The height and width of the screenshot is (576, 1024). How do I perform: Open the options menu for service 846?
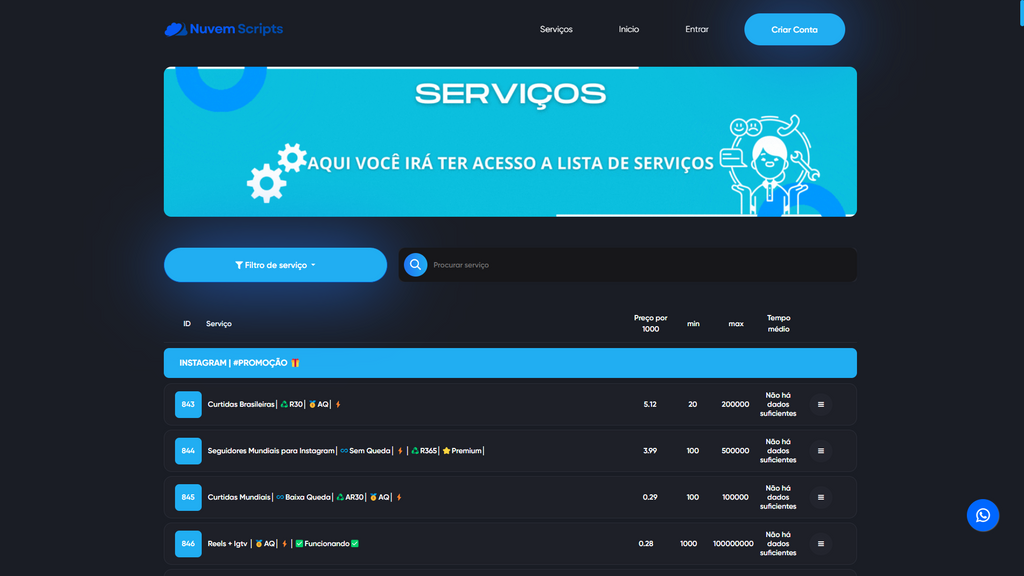820,543
